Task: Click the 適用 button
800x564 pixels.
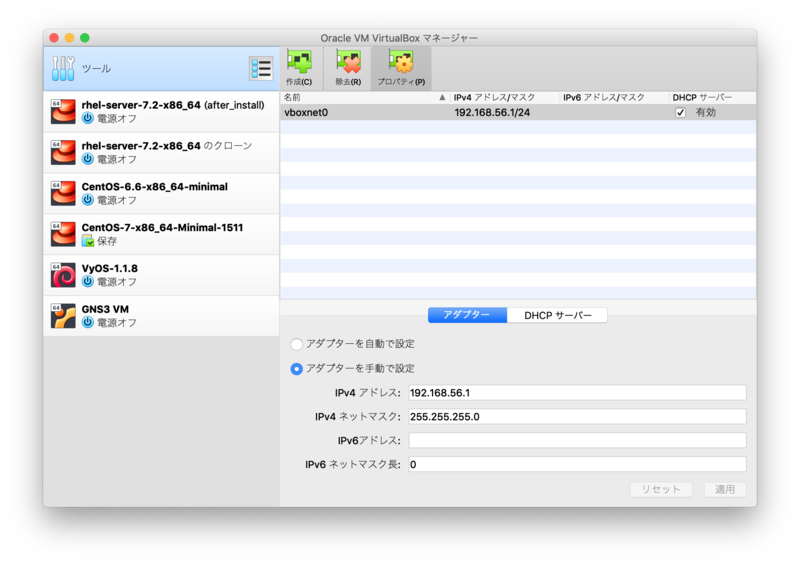Action: coord(725,489)
